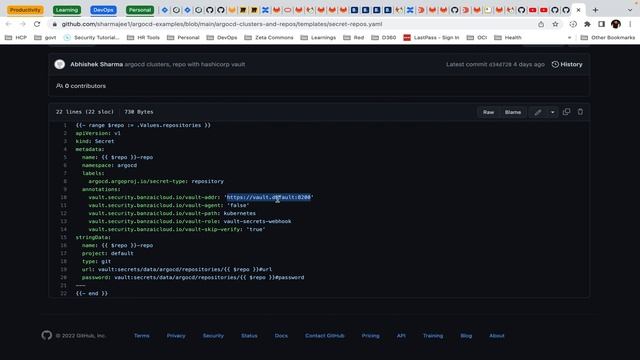Open the OCI bookmarks folder
This screenshot has height=360, width=640.
(x=477, y=38)
